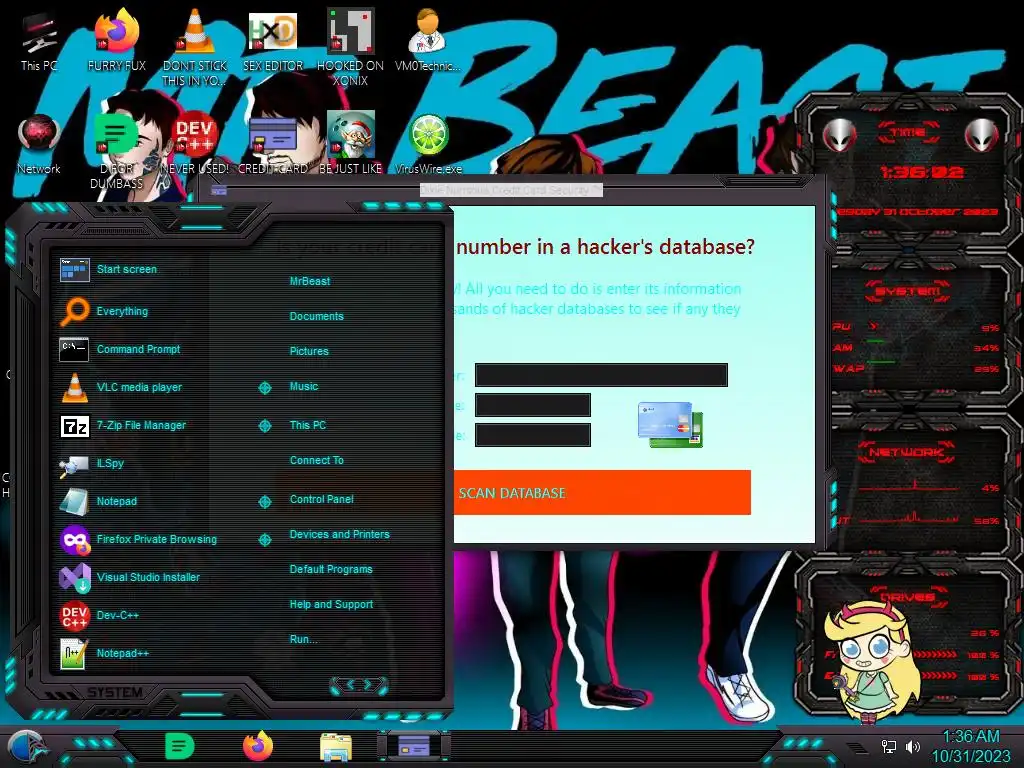Open the green notes app in taskbar

click(180, 746)
